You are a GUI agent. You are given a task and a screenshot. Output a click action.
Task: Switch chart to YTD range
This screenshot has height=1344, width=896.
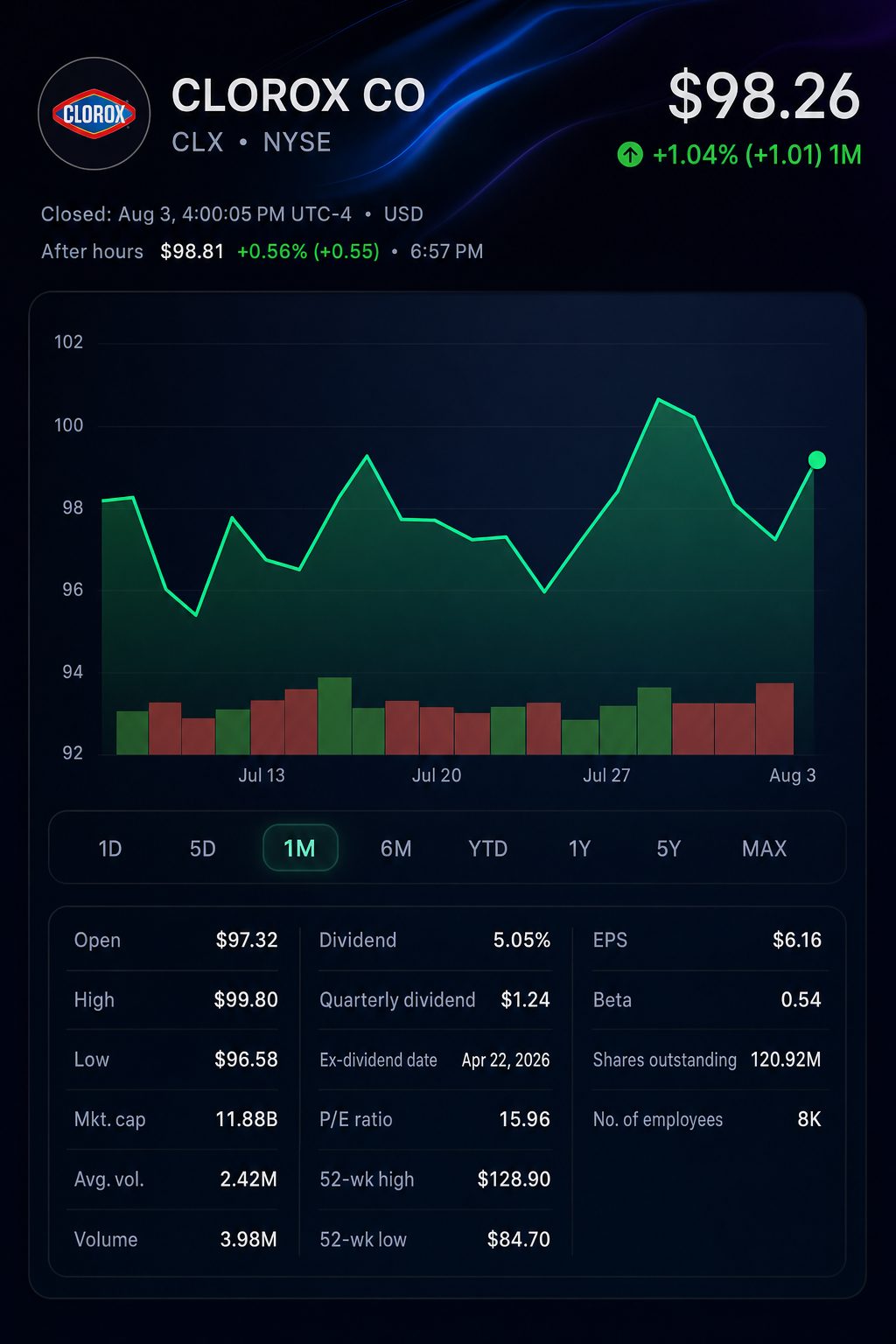coord(487,848)
